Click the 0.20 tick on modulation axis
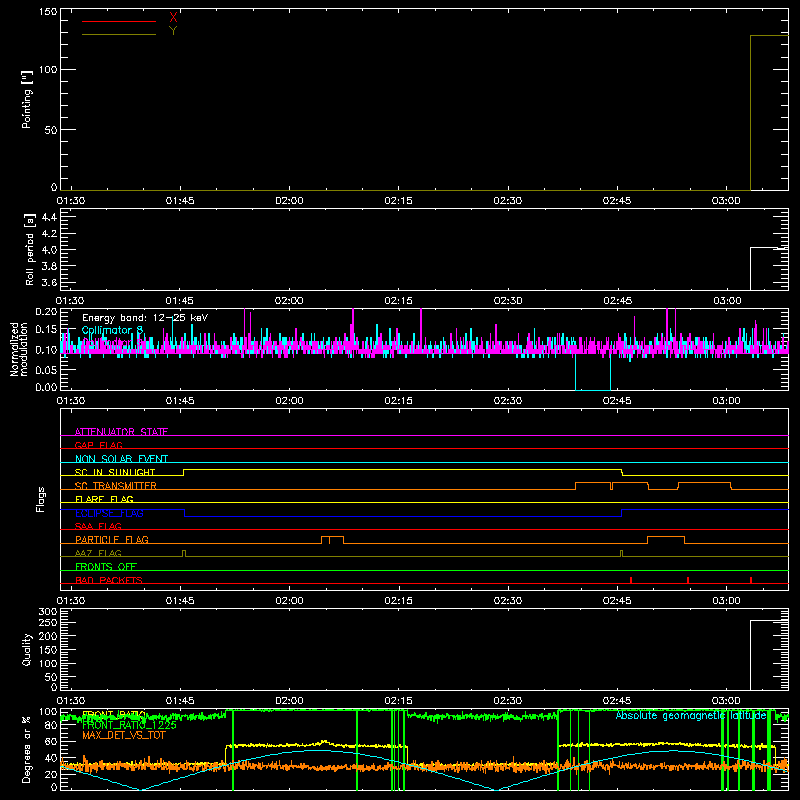The image size is (800, 800). pos(46,312)
